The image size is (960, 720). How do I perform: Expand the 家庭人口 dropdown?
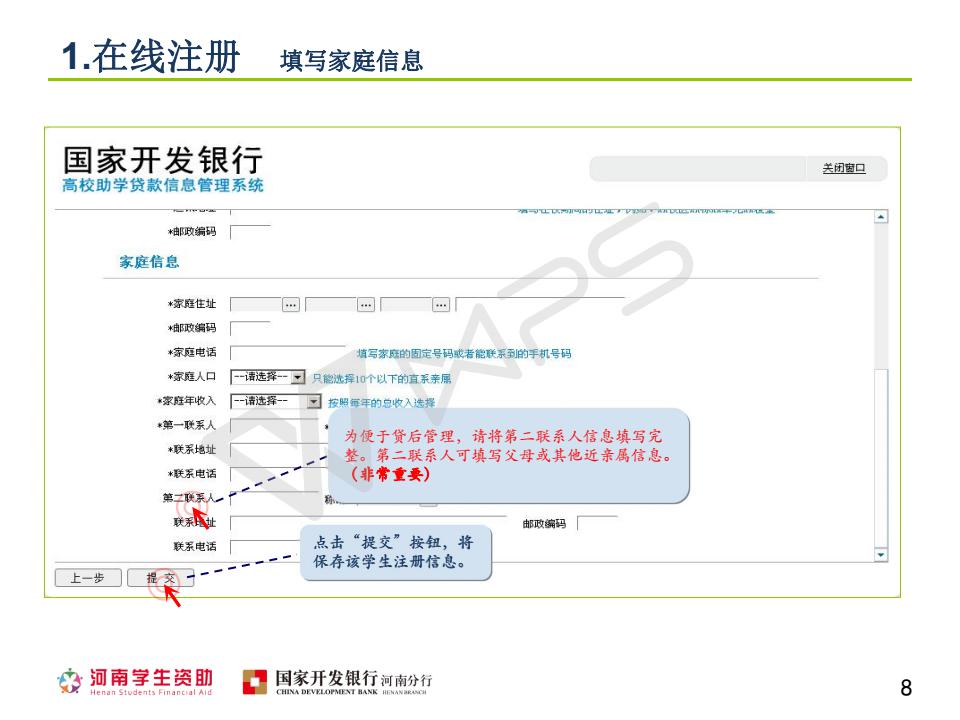click(x=297, y=378)
